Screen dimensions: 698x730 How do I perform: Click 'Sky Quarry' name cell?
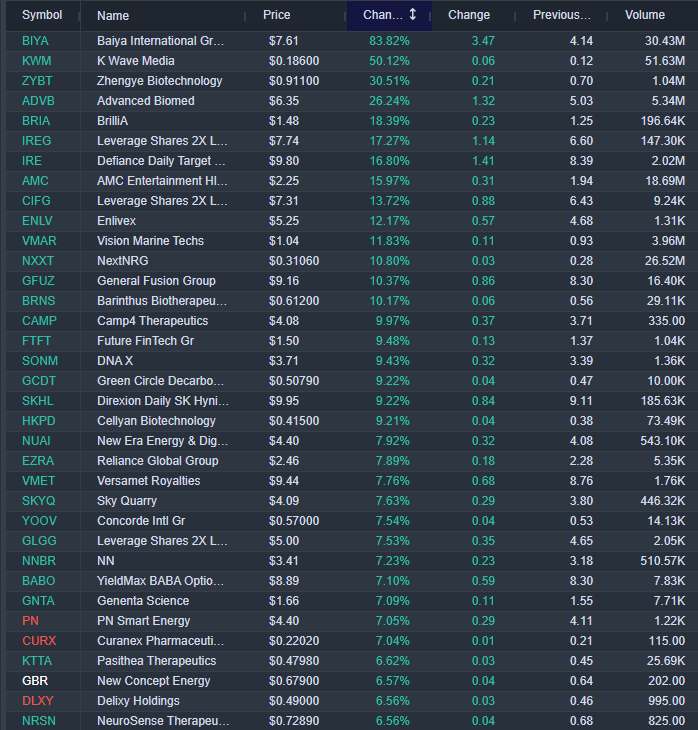pos(127,501)
